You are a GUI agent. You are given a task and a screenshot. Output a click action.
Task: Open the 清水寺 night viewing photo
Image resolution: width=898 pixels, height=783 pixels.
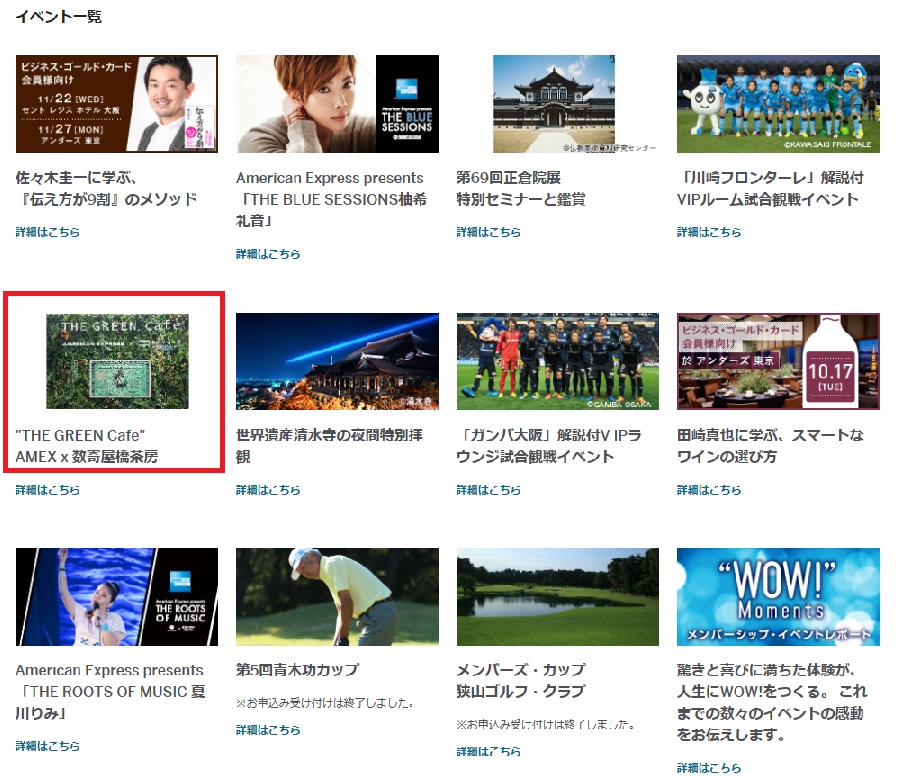(337, 361)
